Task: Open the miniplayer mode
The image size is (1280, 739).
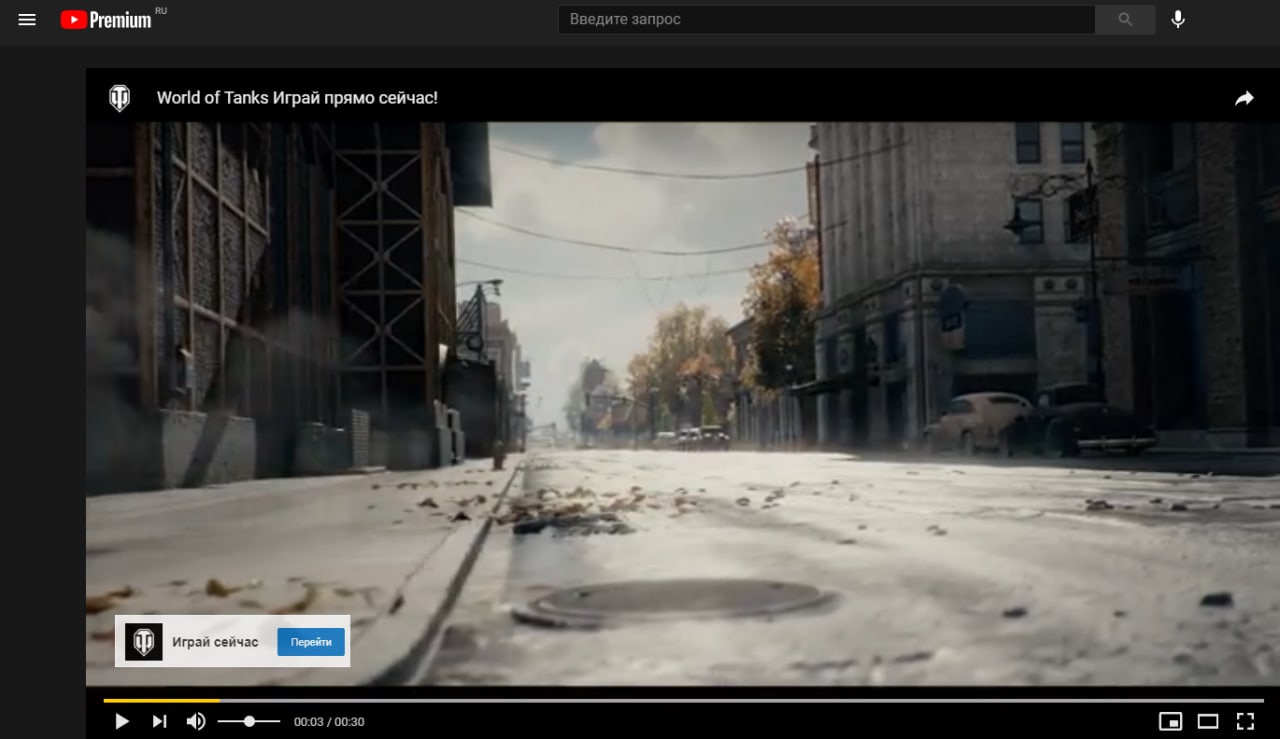Action: (1170, 721)
